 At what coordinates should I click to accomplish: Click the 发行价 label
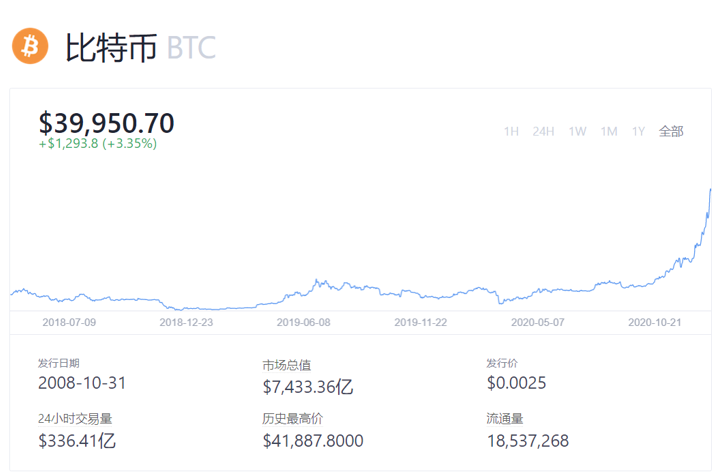point(502,363)
